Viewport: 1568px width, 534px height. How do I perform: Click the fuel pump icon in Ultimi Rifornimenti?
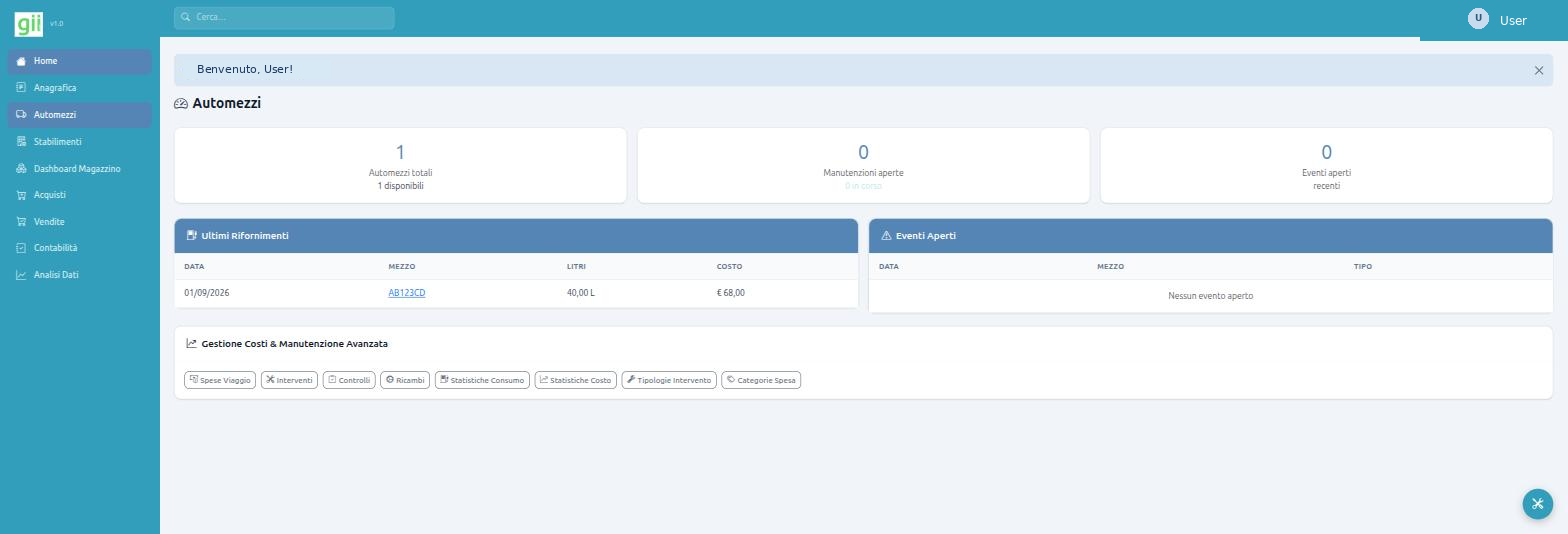click(x=191, y=236)
